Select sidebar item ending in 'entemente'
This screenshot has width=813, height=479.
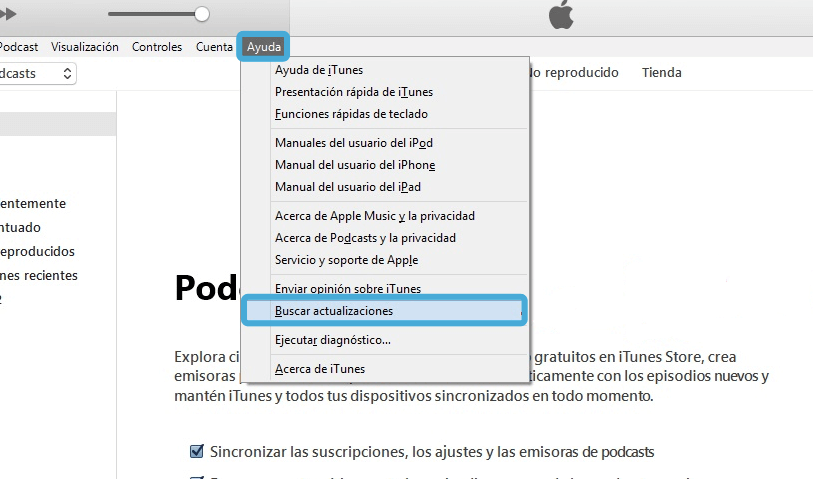click(33, 204)
